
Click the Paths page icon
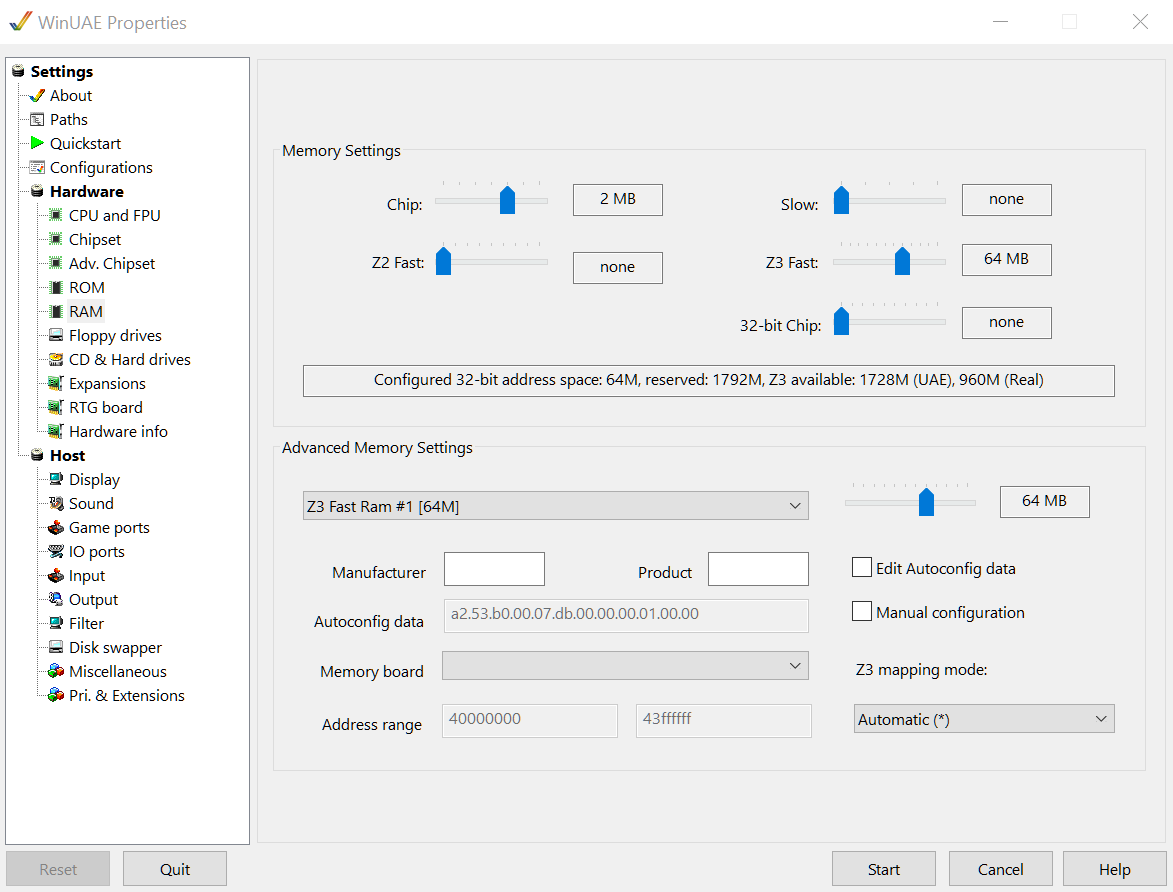click(x=37, y=120)
